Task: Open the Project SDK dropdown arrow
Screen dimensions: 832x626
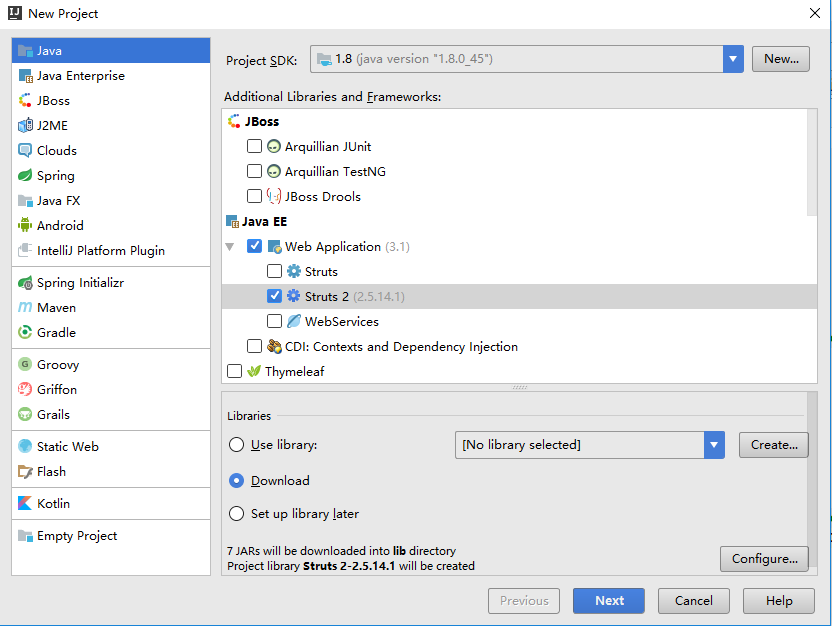Action: click(733, 59)
